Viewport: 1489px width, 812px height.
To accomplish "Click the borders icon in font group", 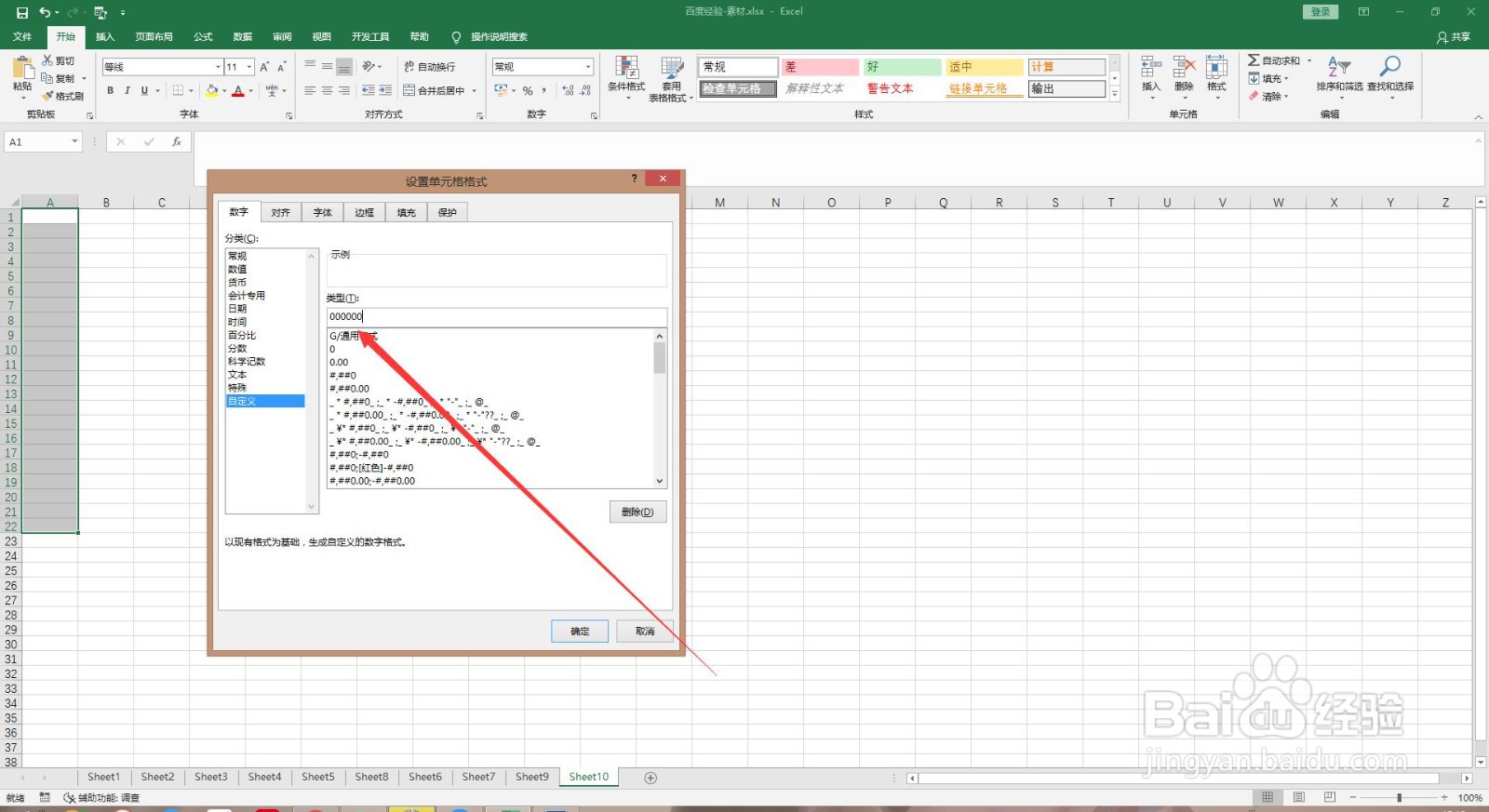I will [x=178, y=90].
